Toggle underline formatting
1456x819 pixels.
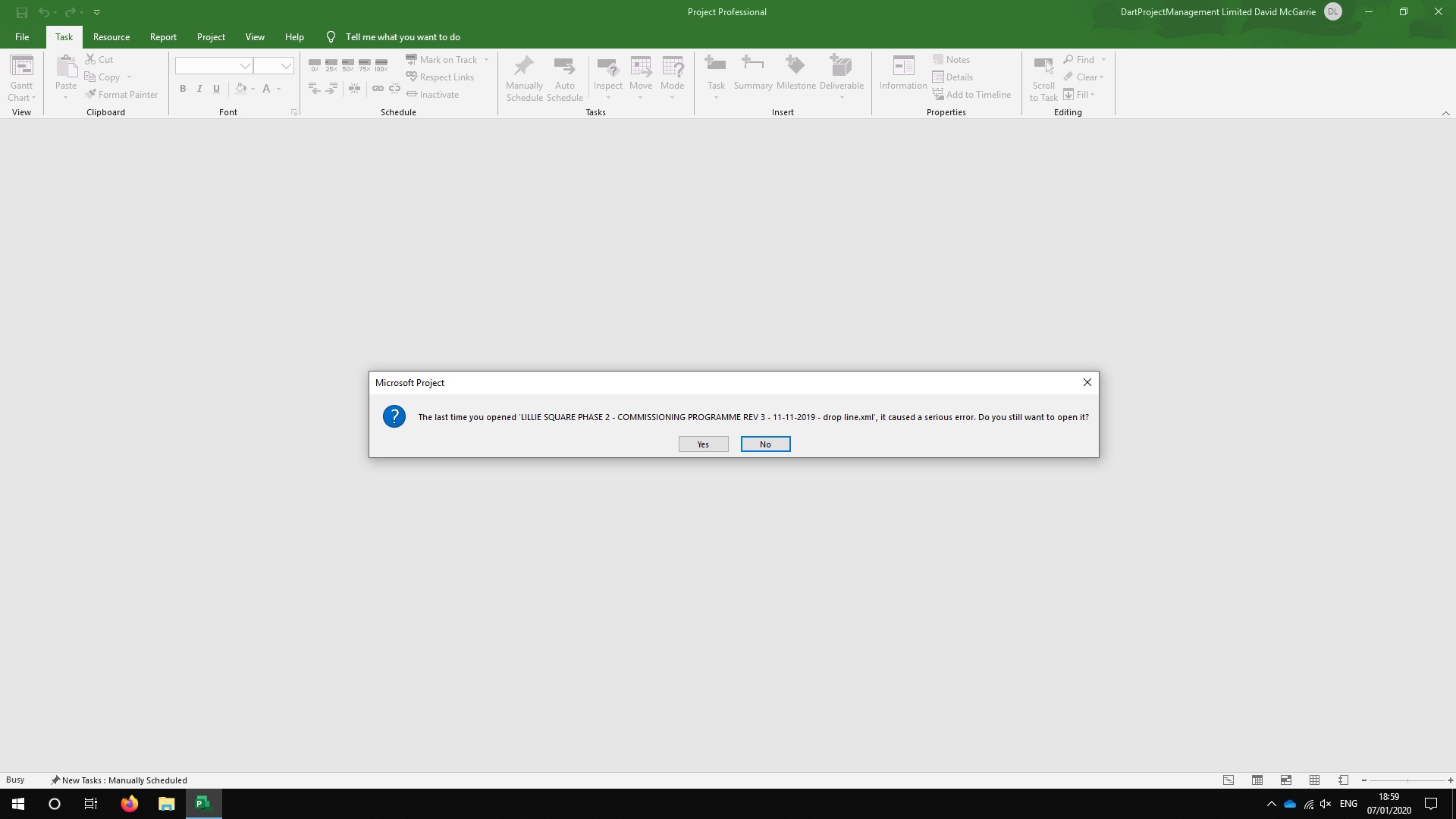[x=216, y=89]
